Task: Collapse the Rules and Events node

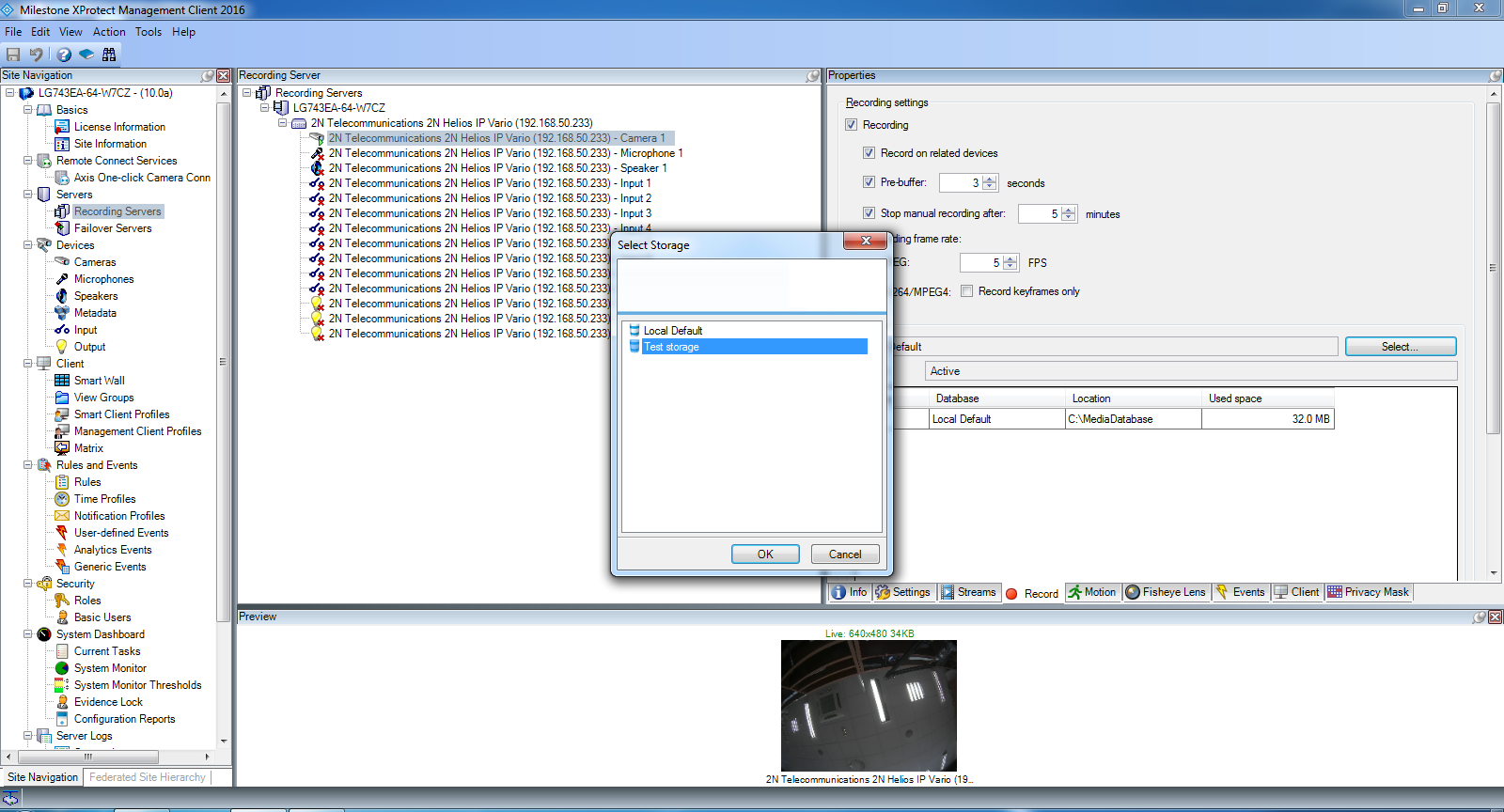Action: coord(27,465)
